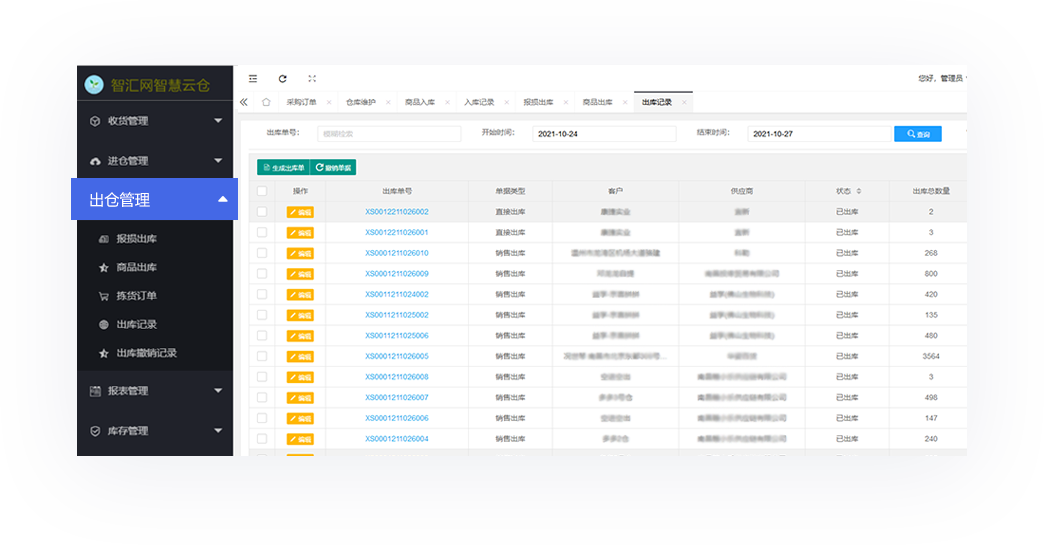Click the 出库总数量 column header
Image resolution: width=1044 pixels, height=545 pixels.
[931, 191]
